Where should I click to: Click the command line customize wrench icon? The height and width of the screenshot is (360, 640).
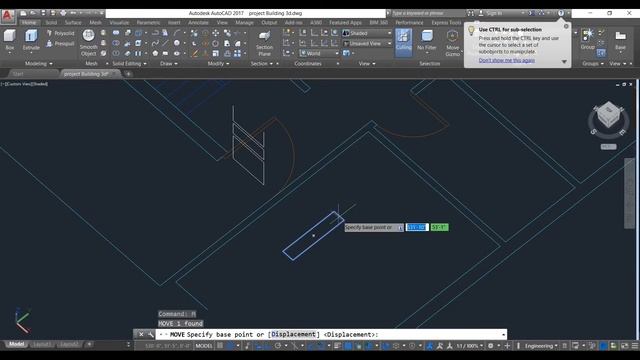pos(151,334)
